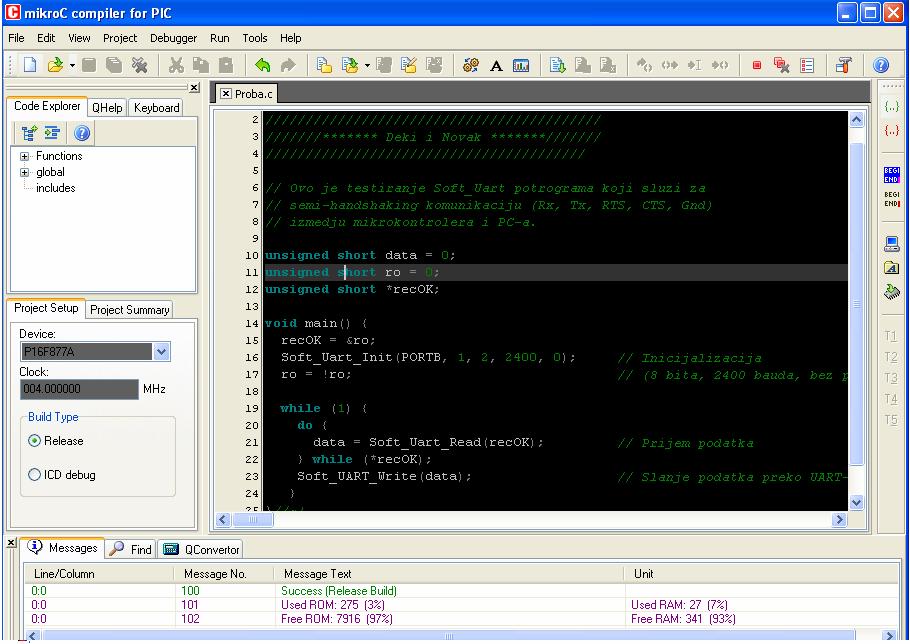Click the ASCII chart A icon in sidebar
910x644 pixels.
891,267
